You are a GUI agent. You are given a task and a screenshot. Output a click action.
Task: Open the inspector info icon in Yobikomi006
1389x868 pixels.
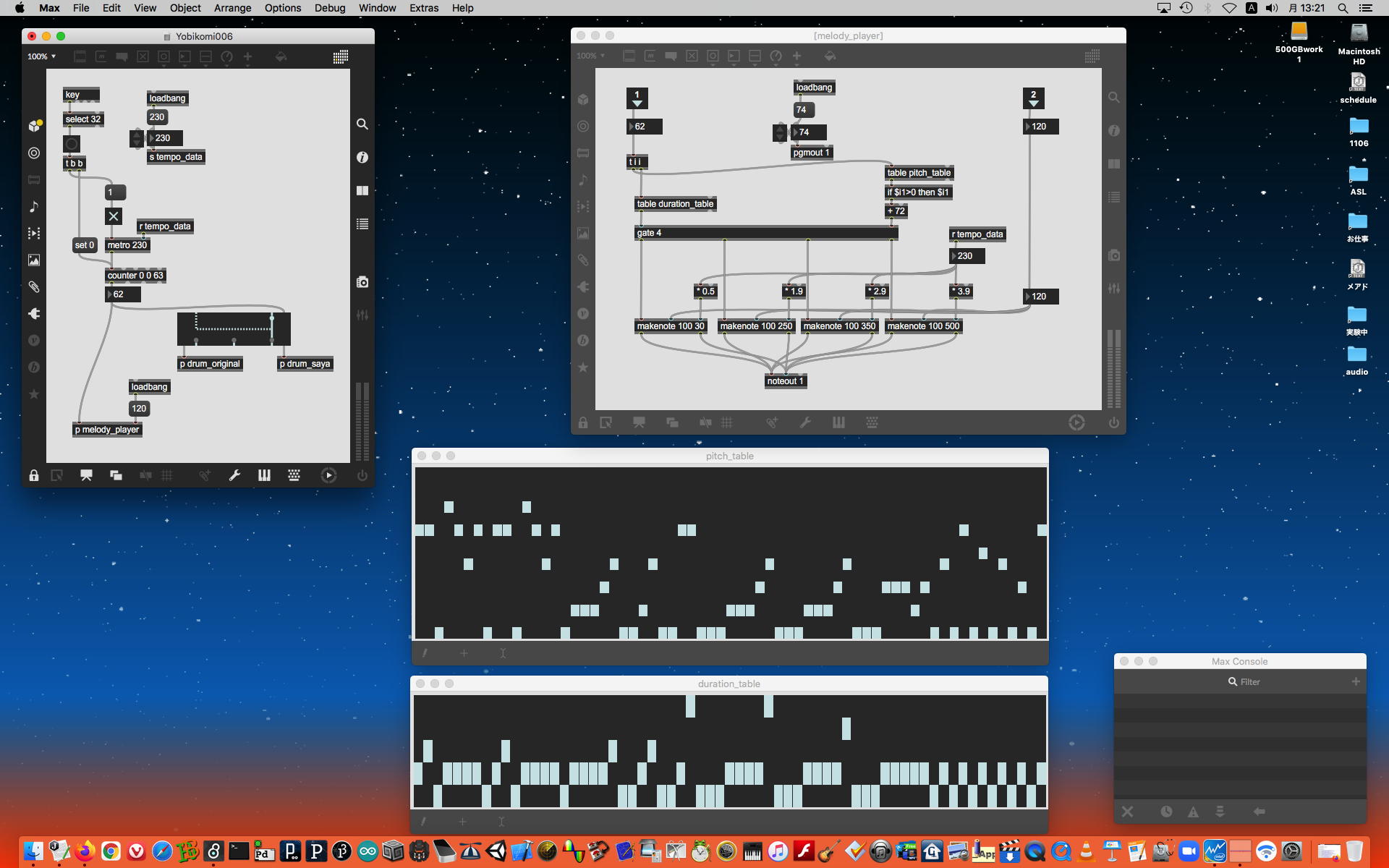[x=362, y=157]
